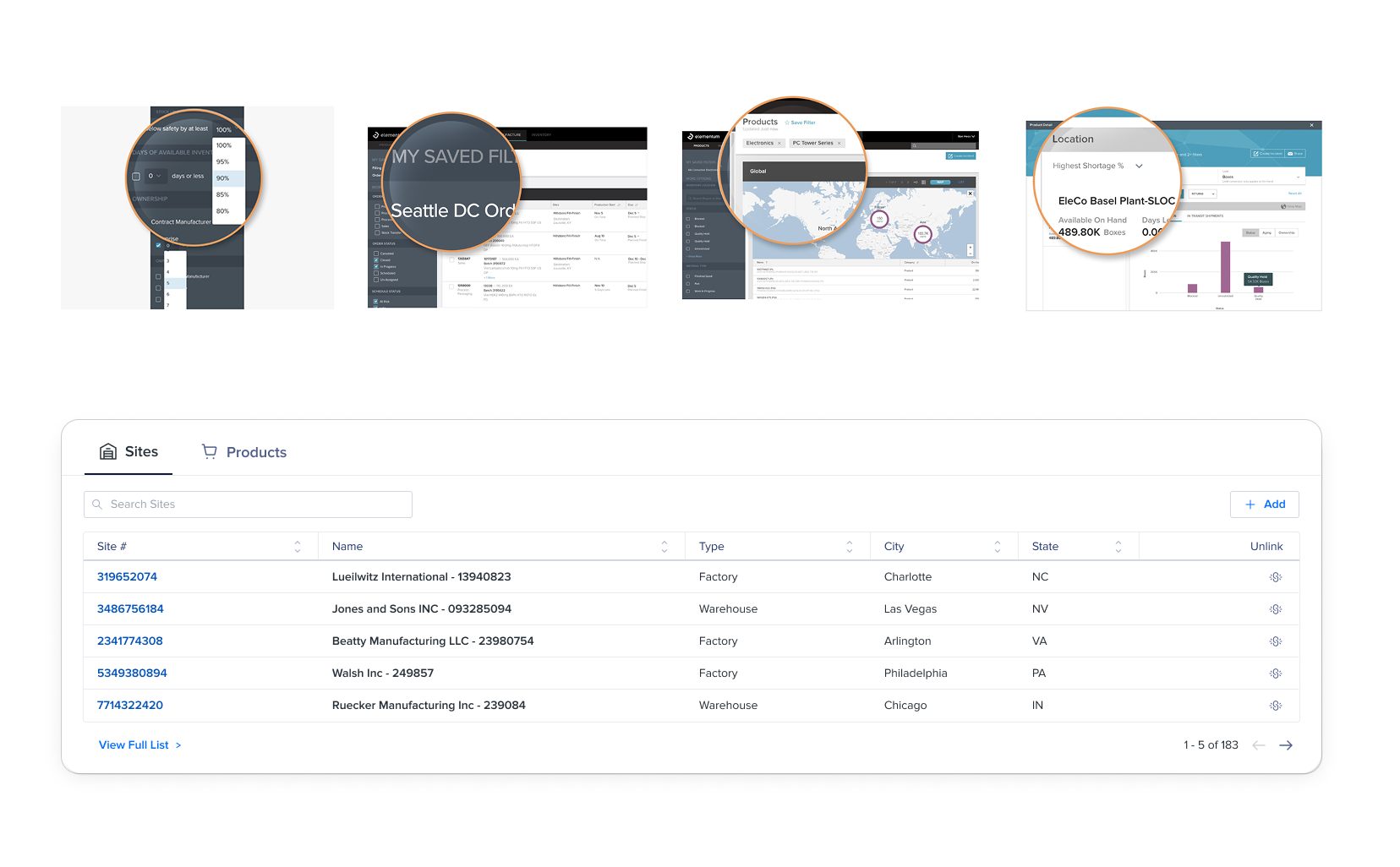Open site link 7714322420

[x=129, y=706]
